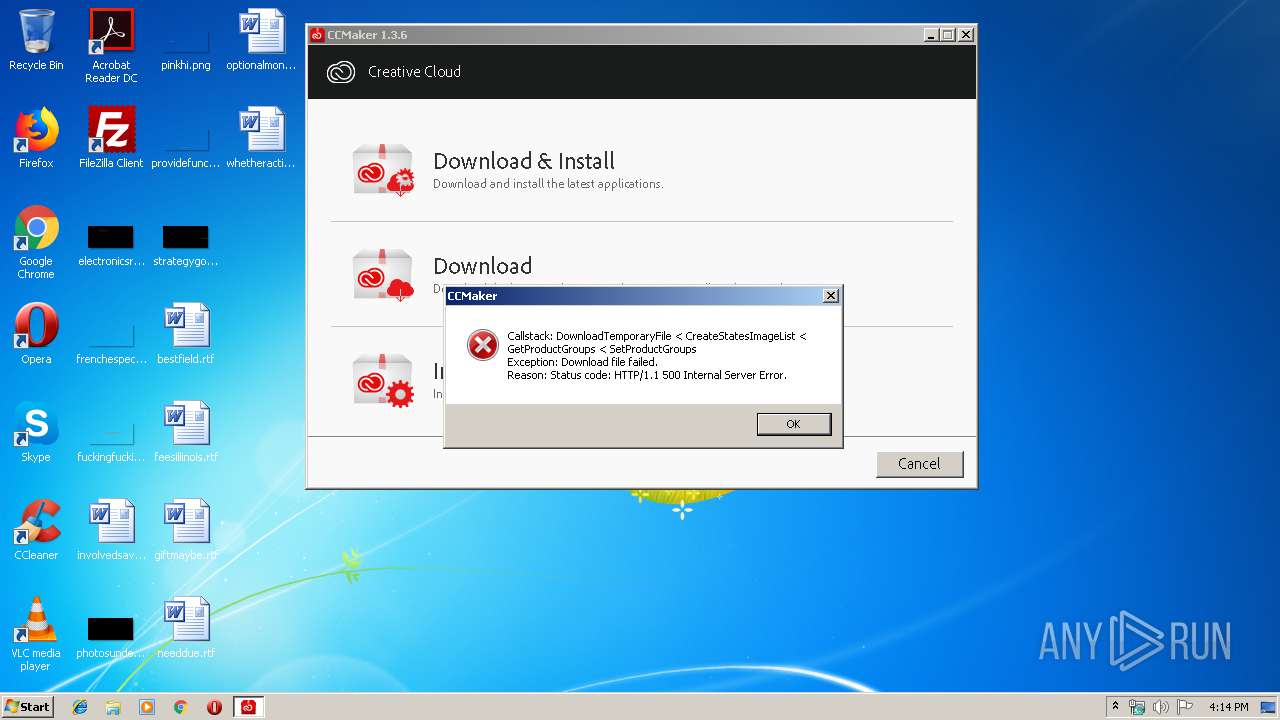Click the Download cloud box icon
Viewport: 1280px width, 720px height.
click(x=383, y=274)
